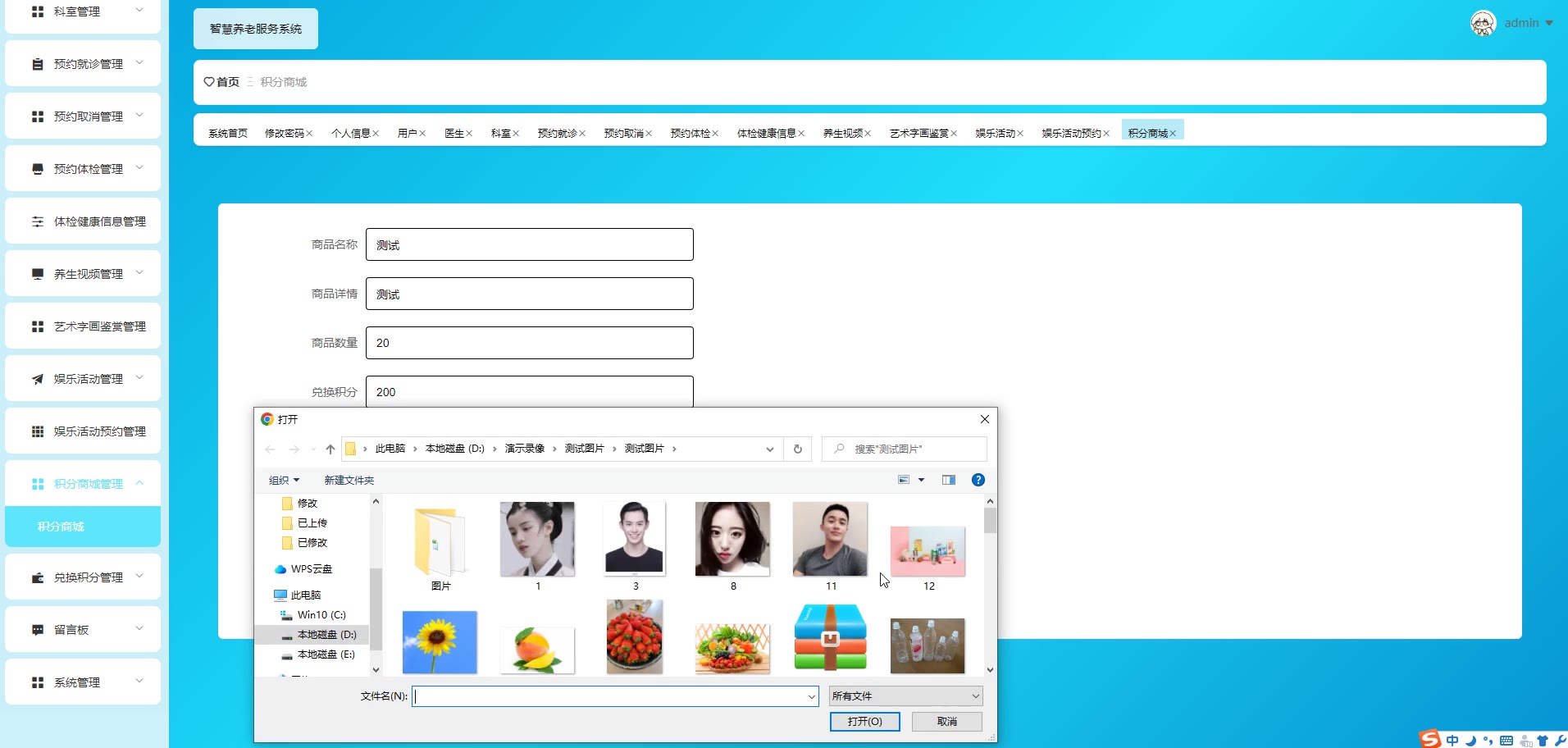Image resolution: width=1568 pixels, height=748 pixels.
Task: Click the 养生视频管理 monitor icon
Action: 38,274
